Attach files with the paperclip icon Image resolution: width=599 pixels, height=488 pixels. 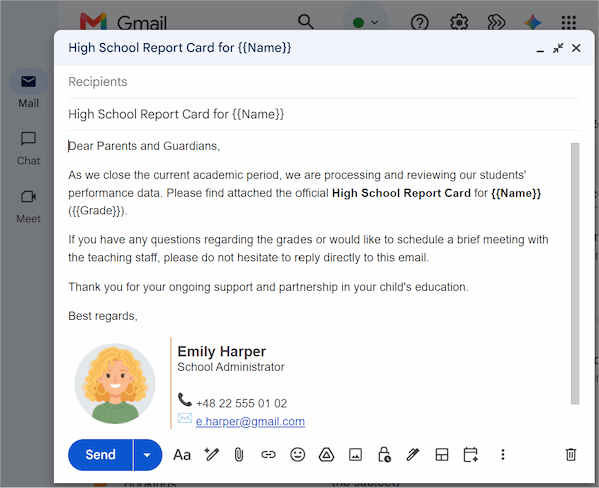[x=239, y=455]
